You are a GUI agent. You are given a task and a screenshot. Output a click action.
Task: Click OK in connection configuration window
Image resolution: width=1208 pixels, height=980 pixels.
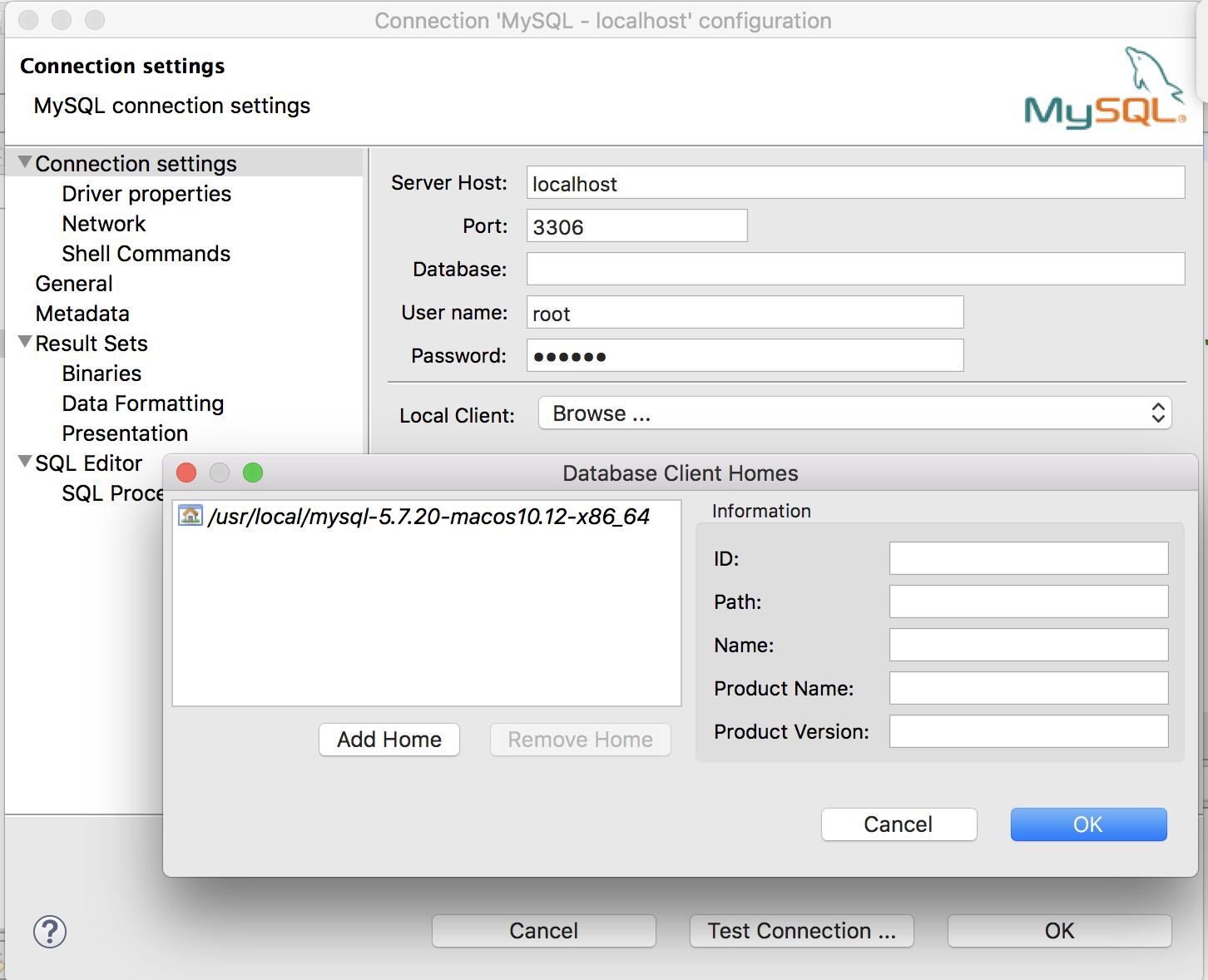coord(1060,931)
